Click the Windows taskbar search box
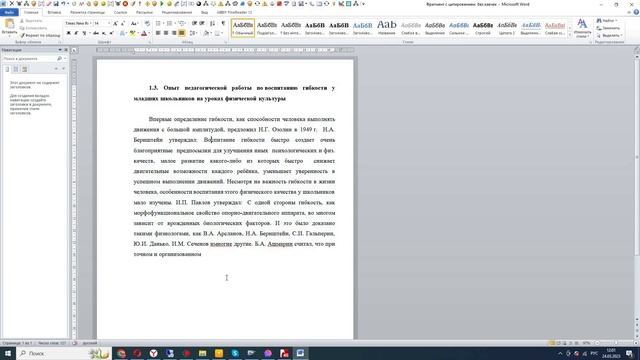The width and height of the screenshot is (640, 360). (64, 353)
